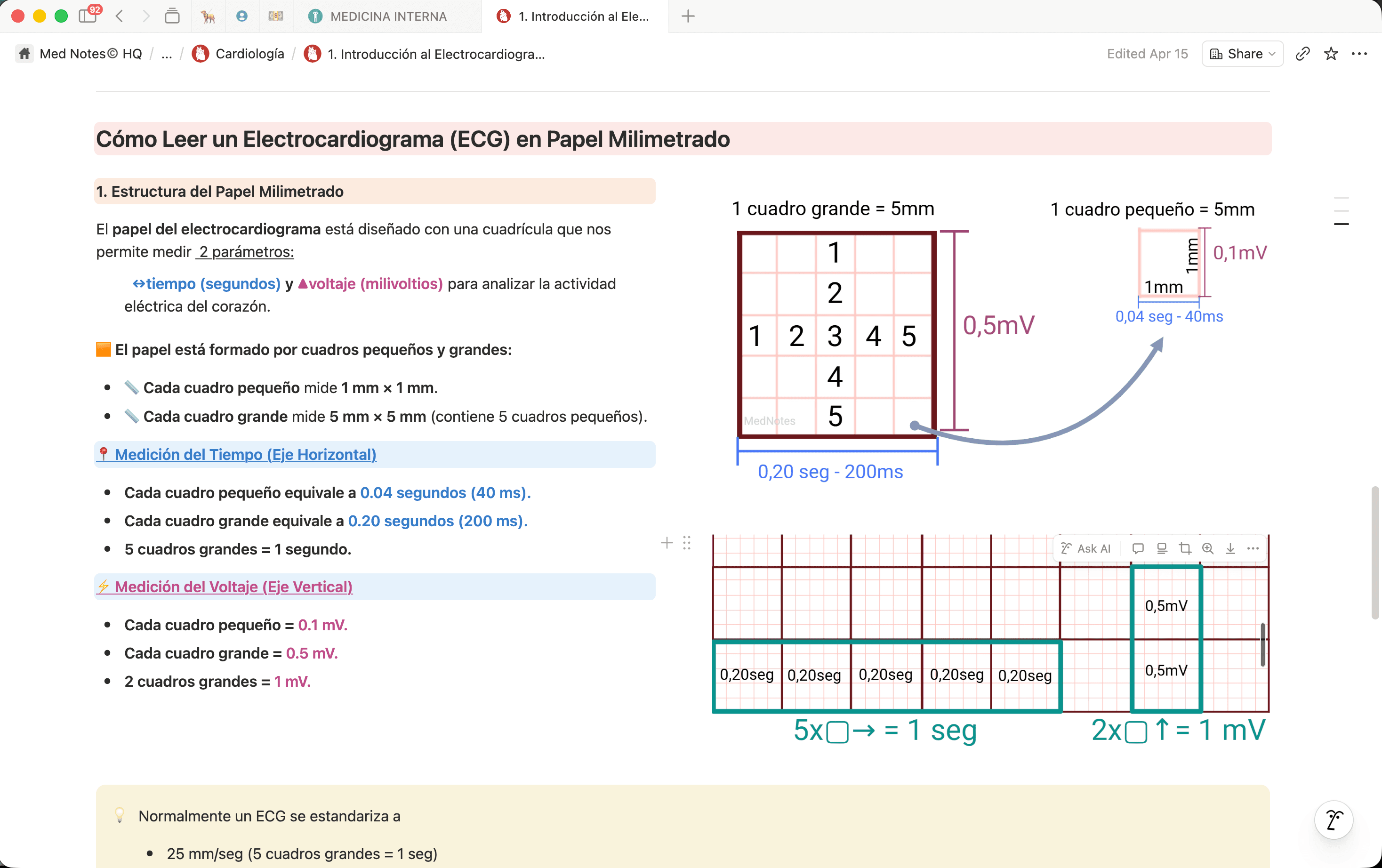The image size is (1382, 868).
Task: Open the pinned money tab
Action: (x=275, y=16)
